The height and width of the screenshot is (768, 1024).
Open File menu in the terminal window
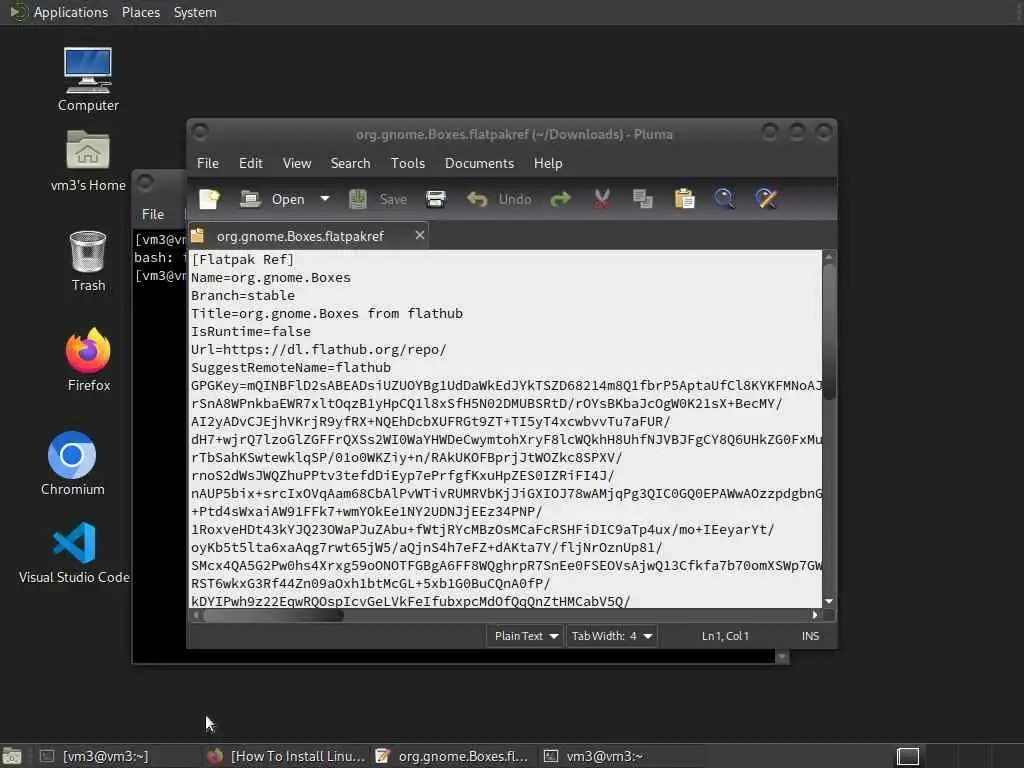[x=153, y=214]
